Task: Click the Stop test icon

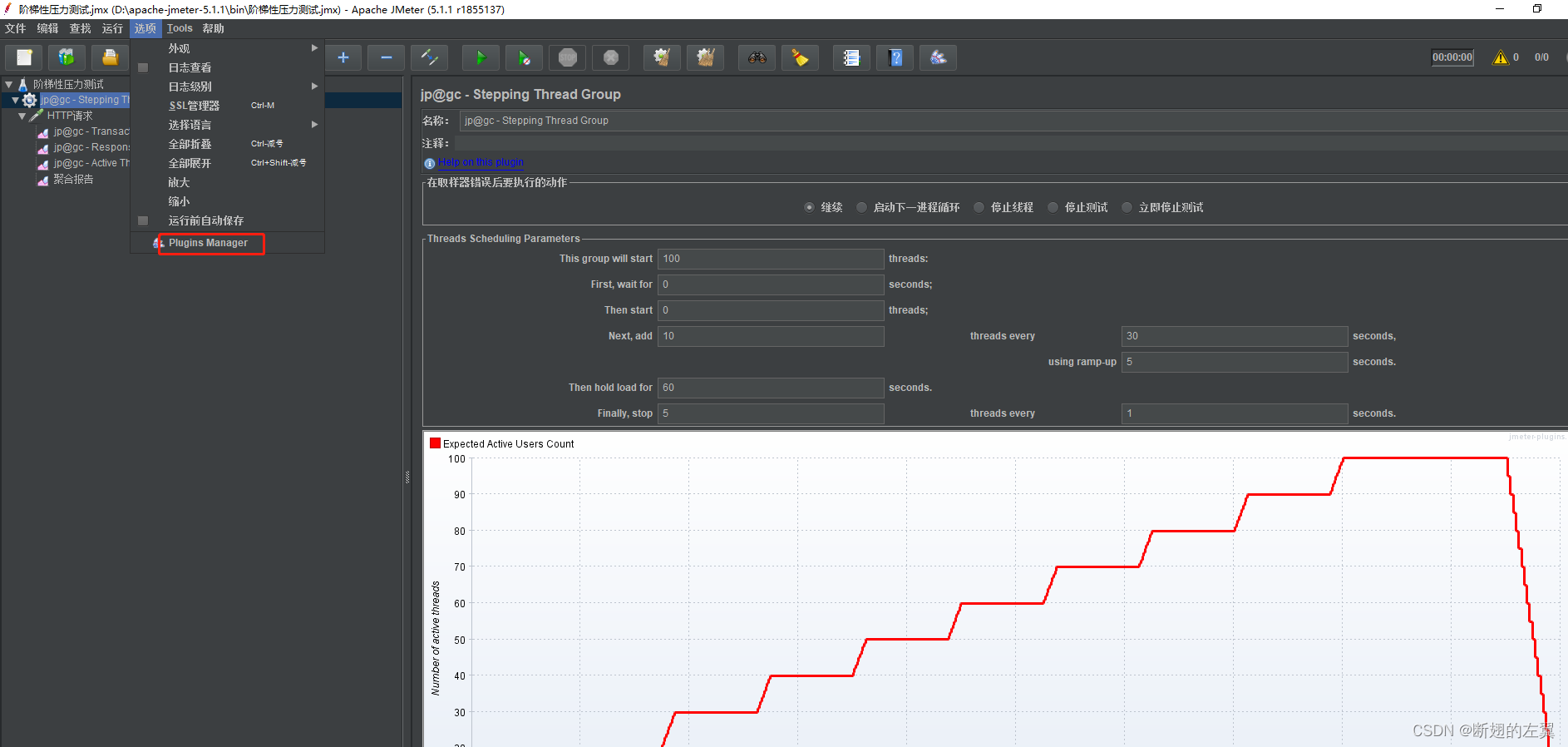Action: [568, 57]
